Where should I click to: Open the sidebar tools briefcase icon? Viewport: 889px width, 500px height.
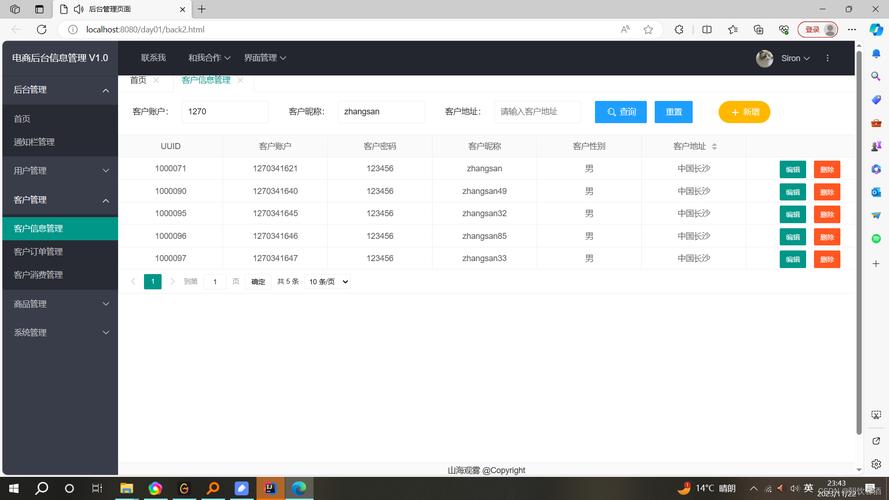876,123
